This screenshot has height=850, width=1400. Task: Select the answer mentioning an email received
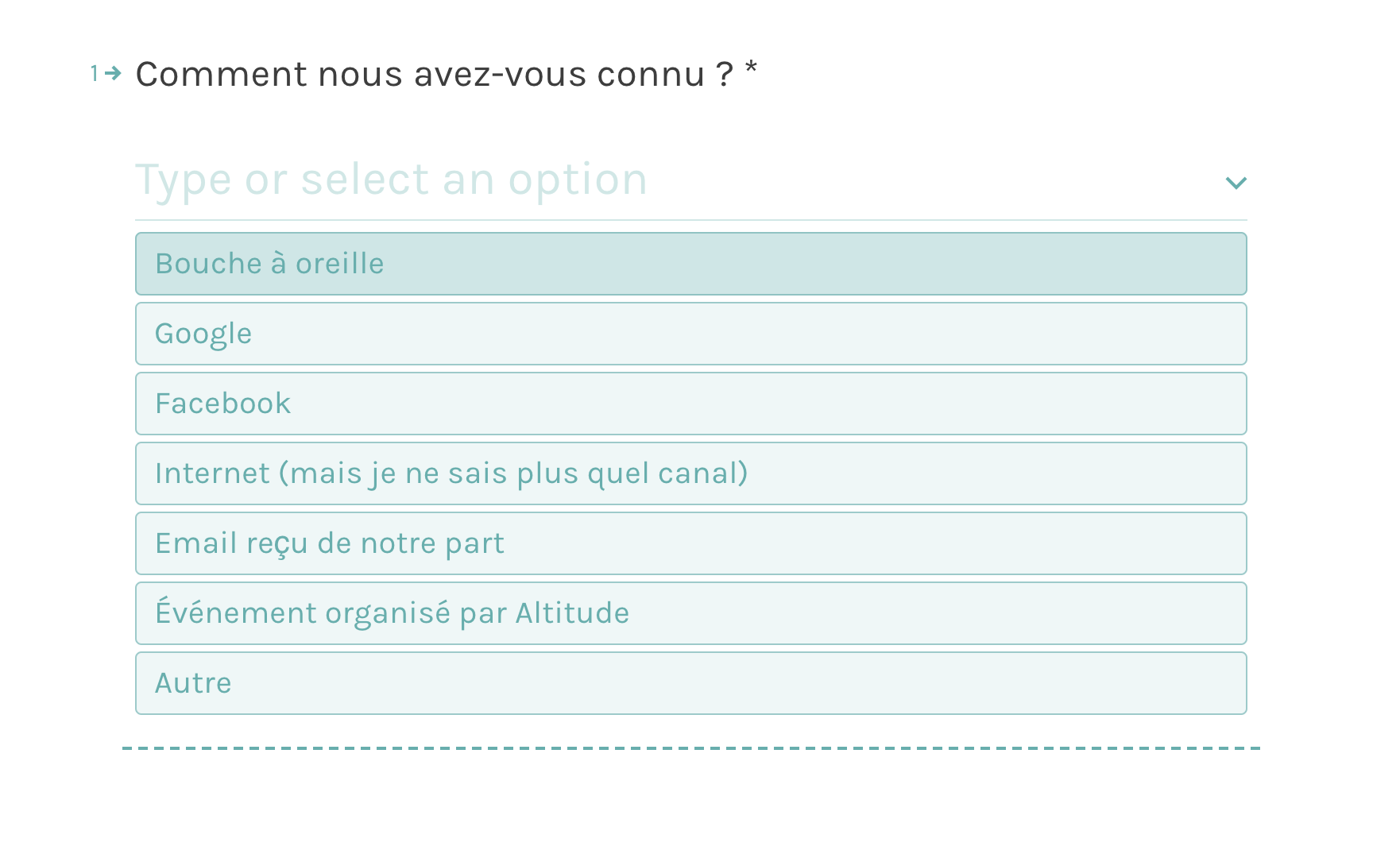point(690,543)
